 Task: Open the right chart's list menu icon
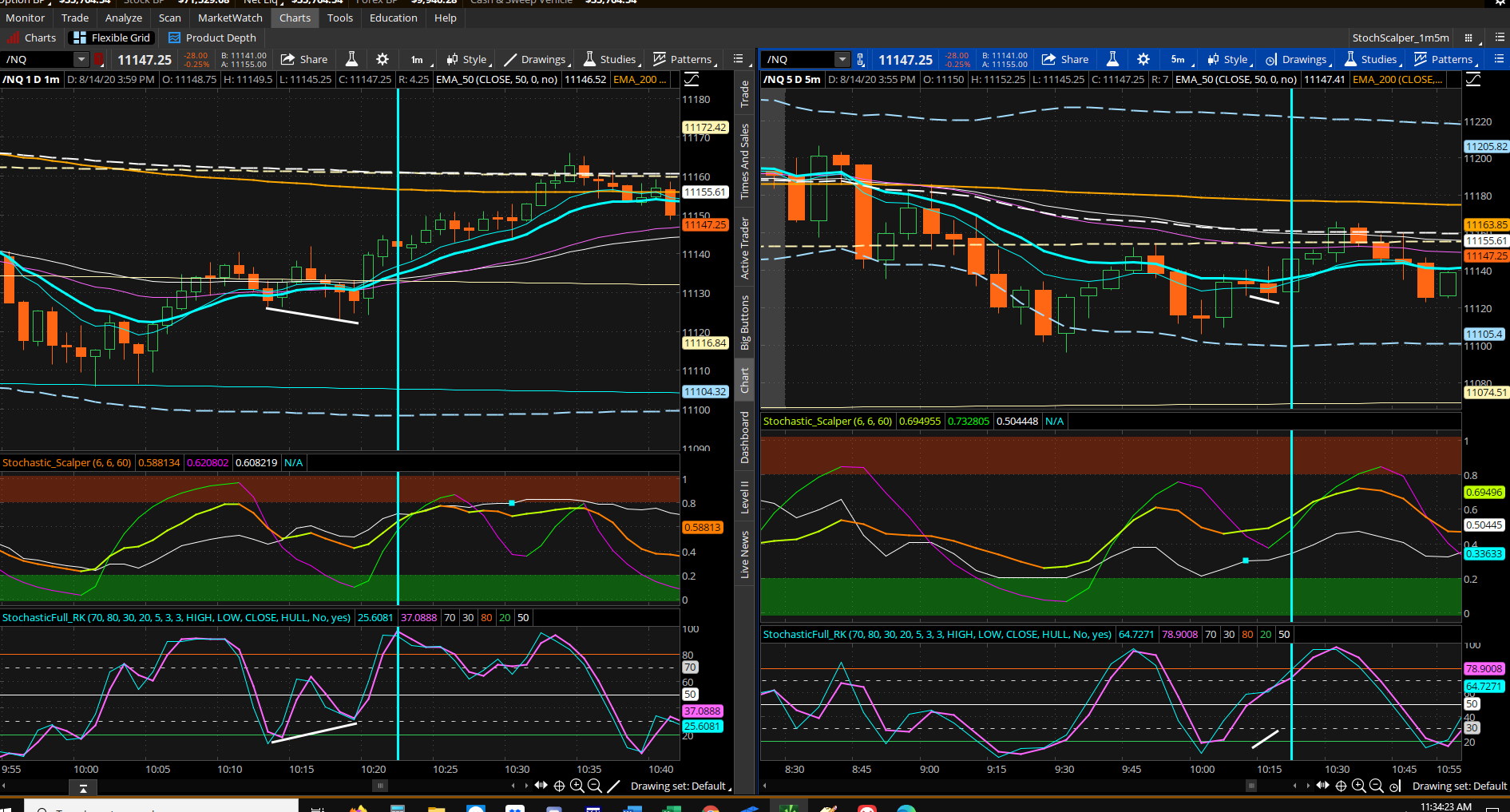(1499, 59)
